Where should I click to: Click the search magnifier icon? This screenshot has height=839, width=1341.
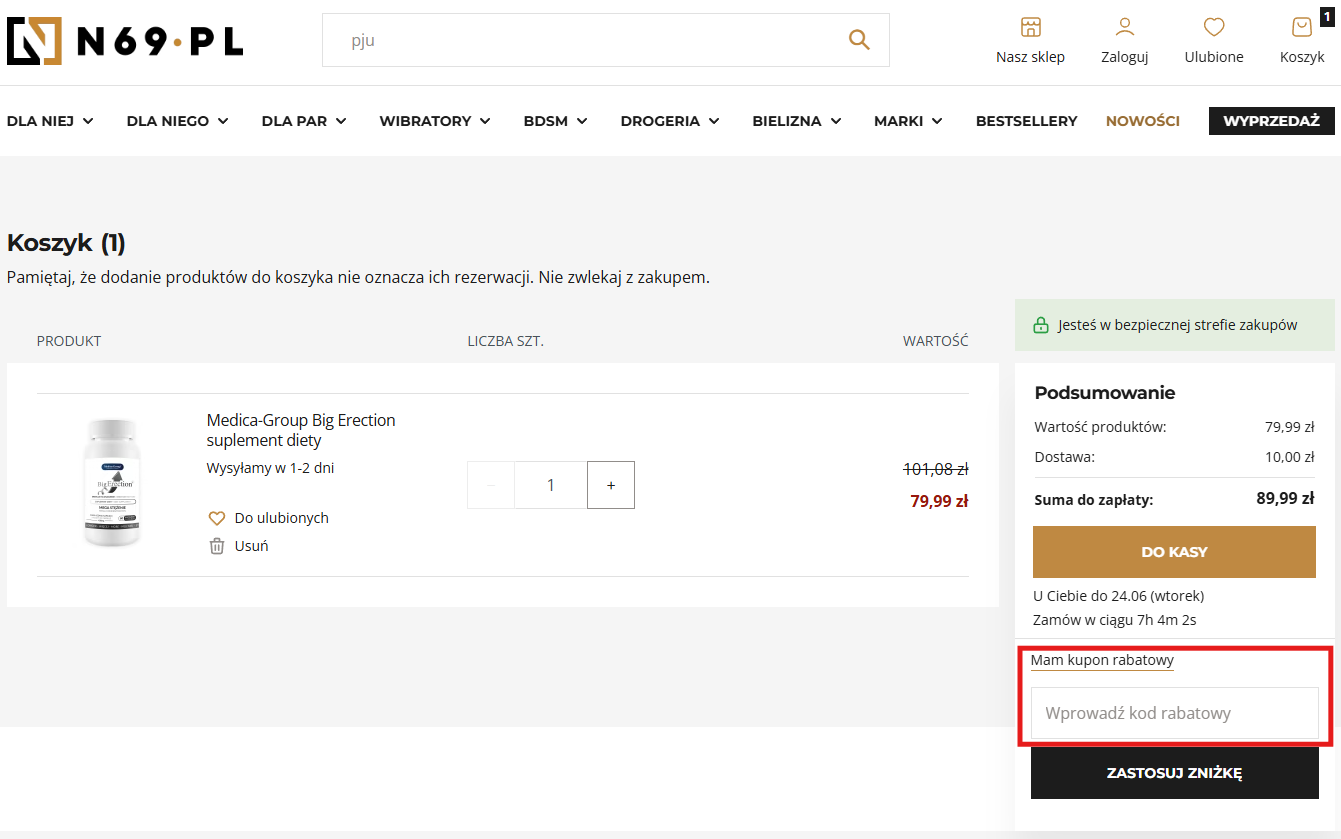tap(858, 40)
